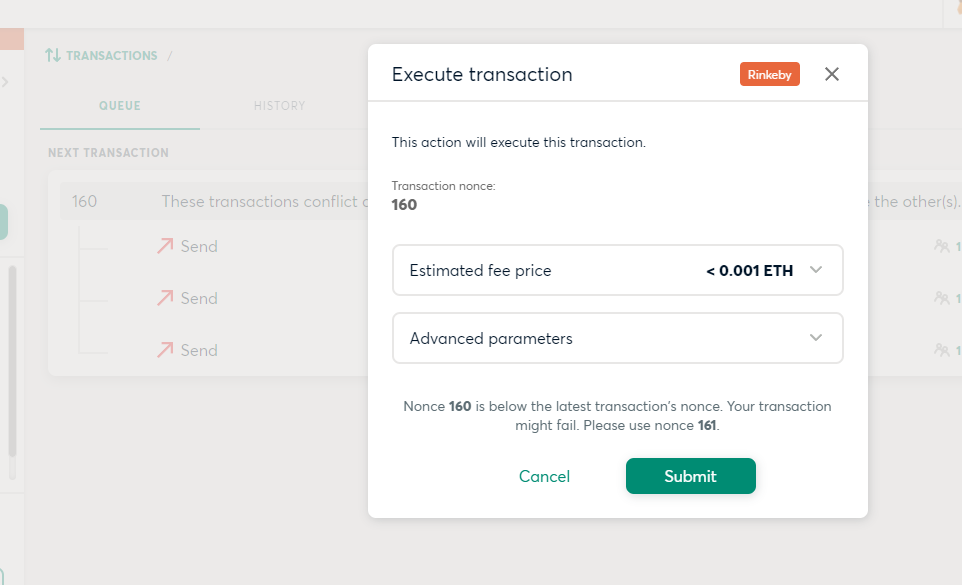Click confirmations people icon on third Send row
The image size is (962, 585).
941,350
